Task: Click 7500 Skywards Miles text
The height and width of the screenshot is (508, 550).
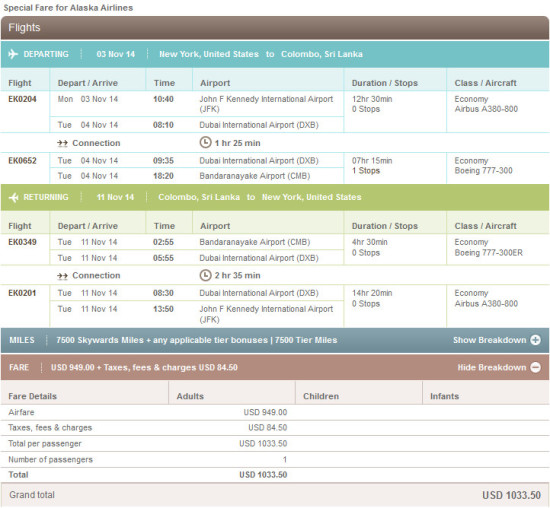Action: pos(100,340)
